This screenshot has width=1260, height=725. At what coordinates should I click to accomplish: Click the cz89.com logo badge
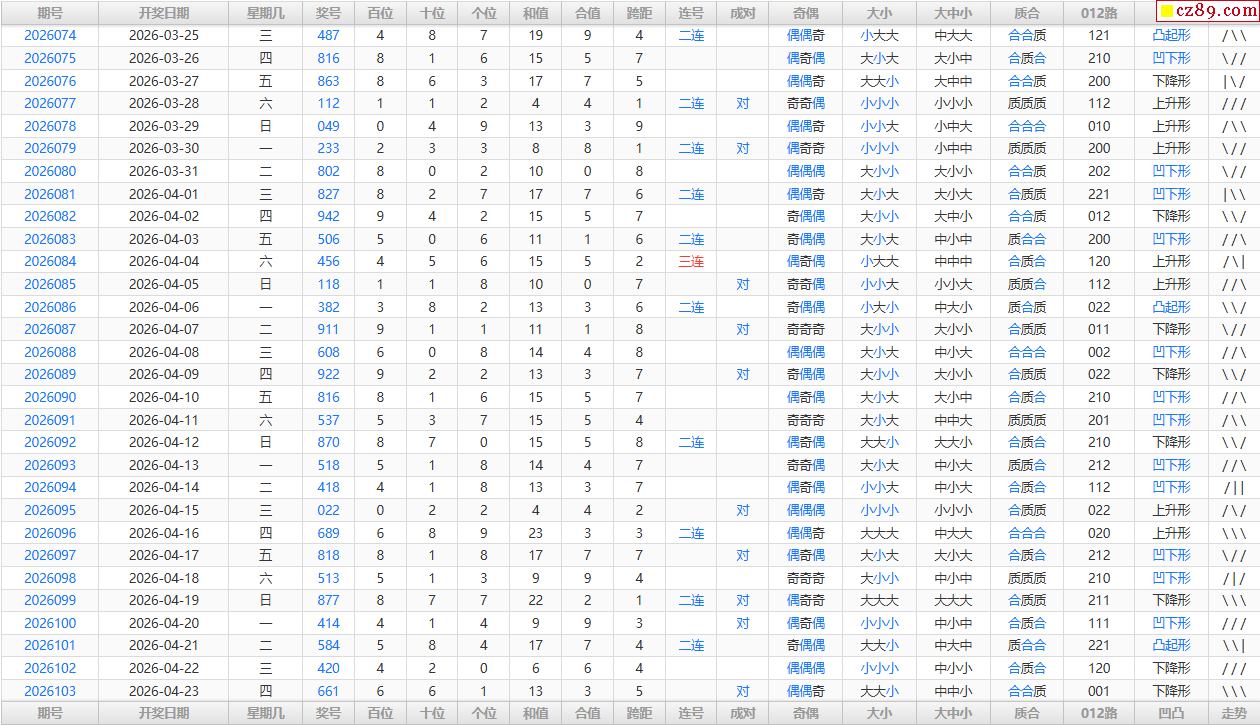pyautogui.click(x=1207, y=12)
